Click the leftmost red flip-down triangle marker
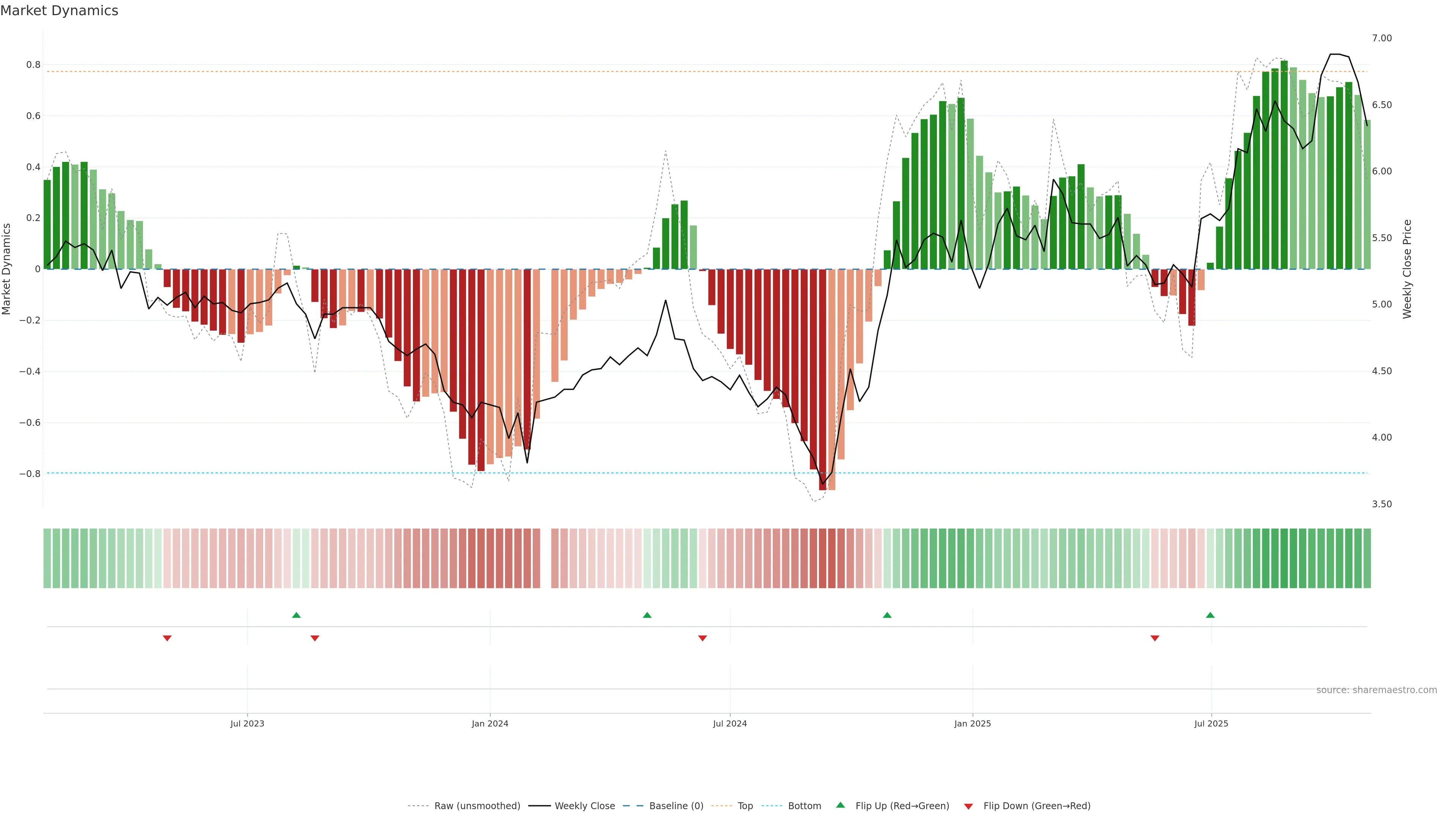 pos(167,638)
